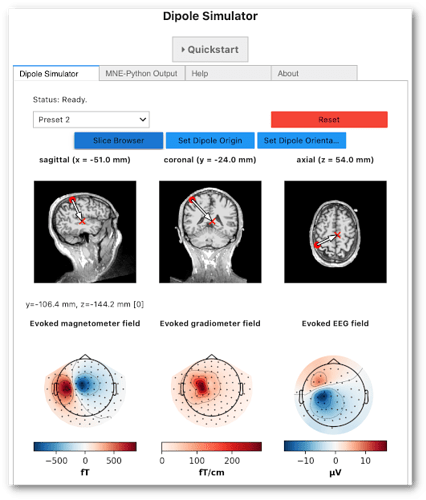Activate Slice Browser mode
The height and width of the screenshot is (500, 426).
pyautogui.click(x=119, y=140)
